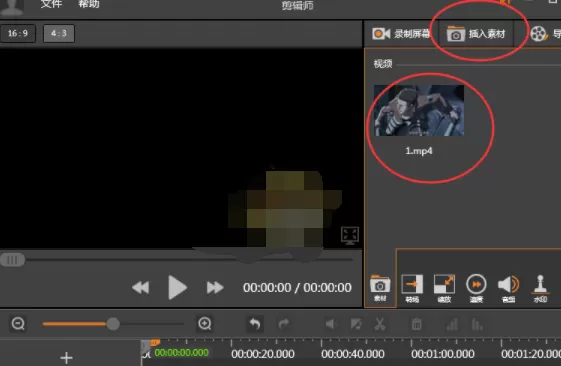
Task: Select the 1.mp4 video thumbnail
Action: pyautogui.click(x=419, y=110)
